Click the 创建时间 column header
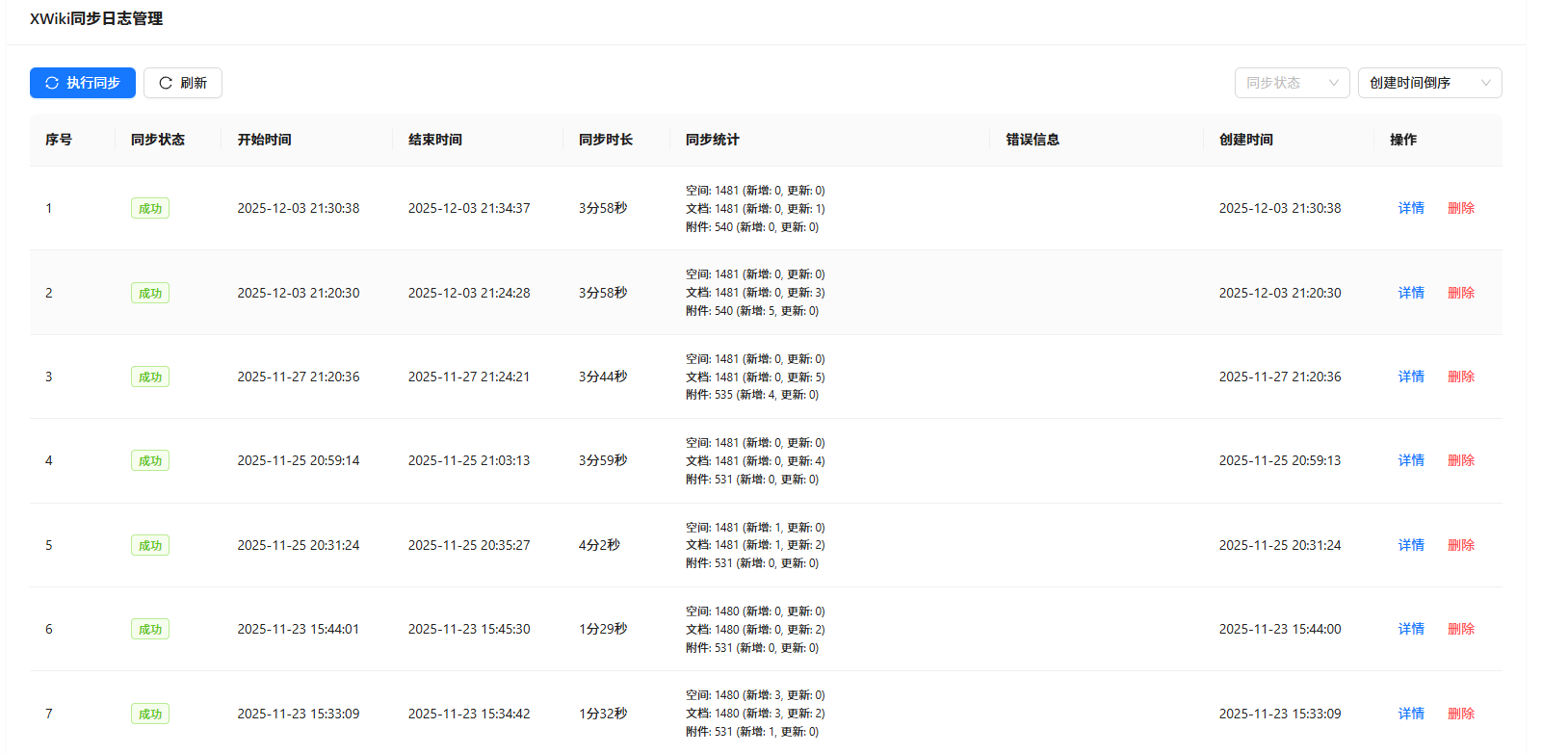The height and width of the screenshot is (754, 1568). tap(1246, 140)
